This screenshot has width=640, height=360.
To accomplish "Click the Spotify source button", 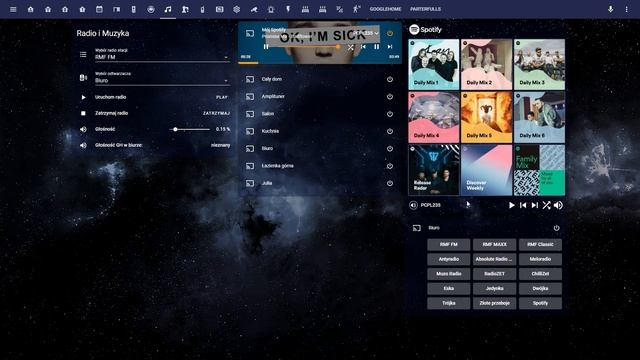I will pyautogui.click(x=540, y=303).
